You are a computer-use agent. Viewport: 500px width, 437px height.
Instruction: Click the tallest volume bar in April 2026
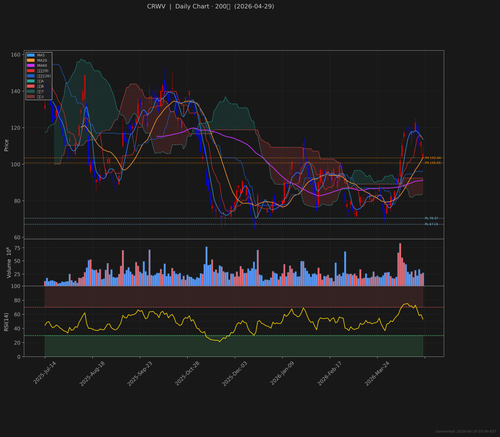coord(400,265)
